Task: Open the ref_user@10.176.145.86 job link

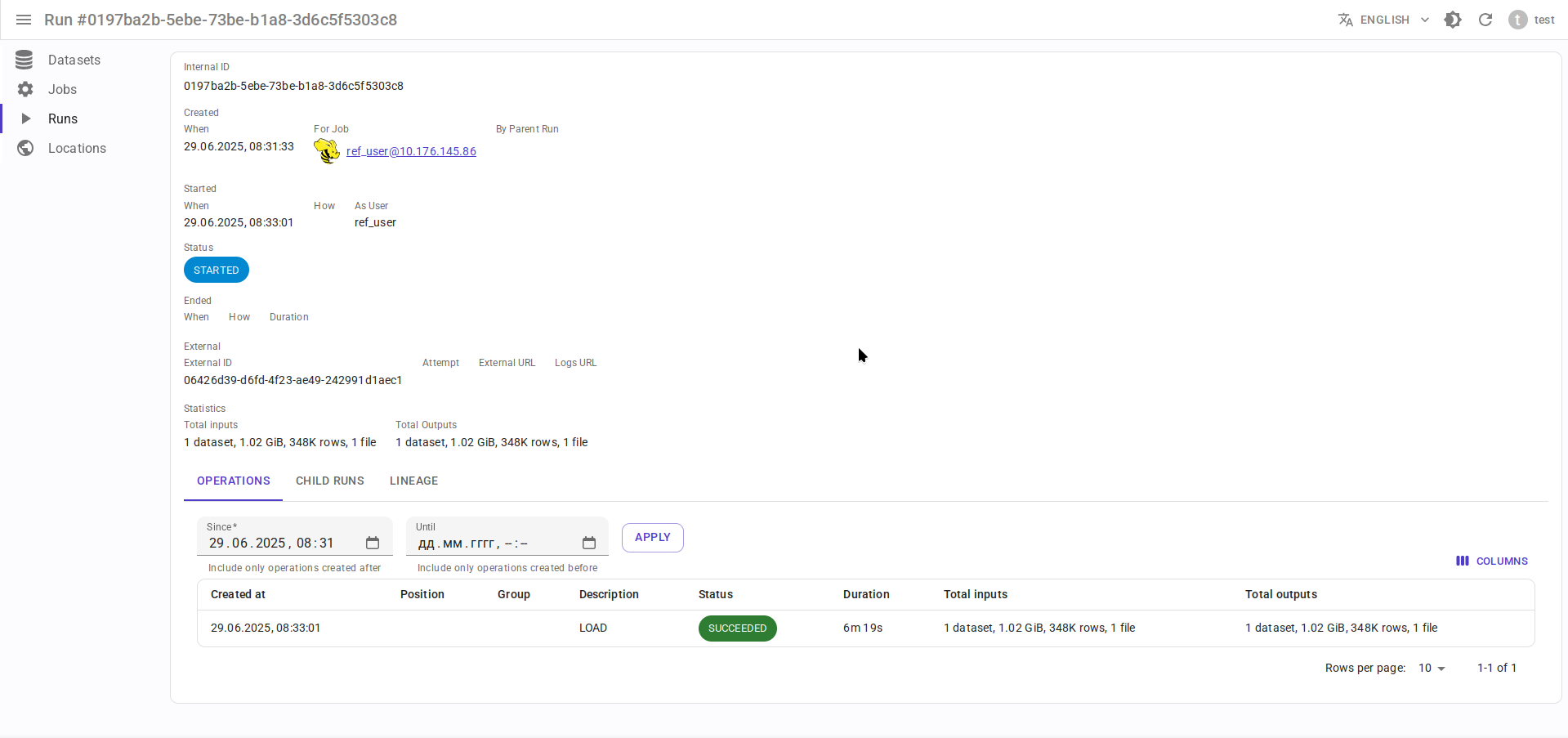Action: 411,151
